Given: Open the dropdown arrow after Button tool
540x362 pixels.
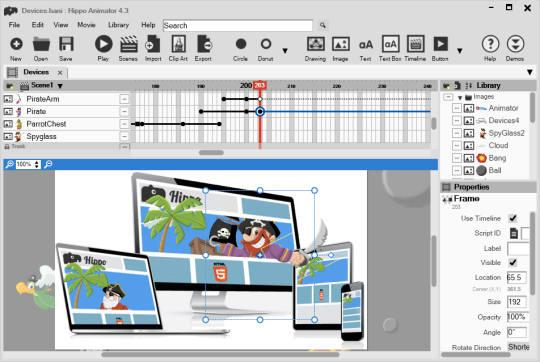Looking at the screenshot, I should [459, 51].
